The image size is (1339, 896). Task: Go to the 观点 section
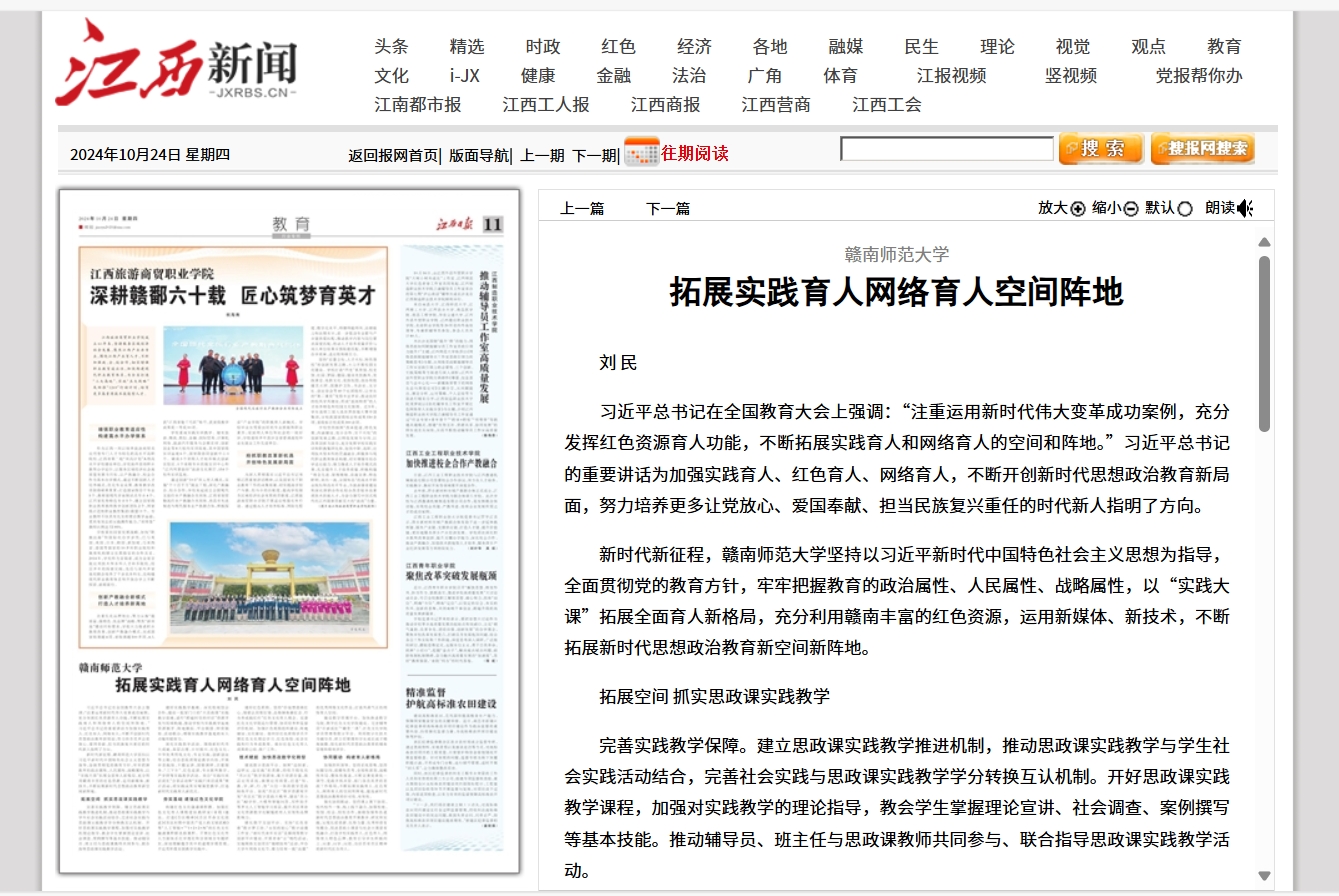(x=1149, y=46)
